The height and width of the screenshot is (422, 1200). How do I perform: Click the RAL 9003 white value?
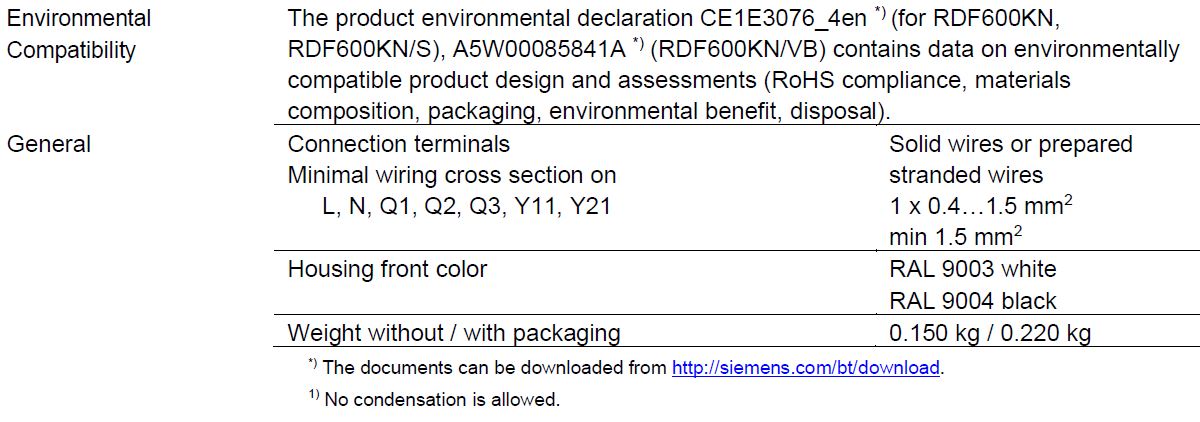972,269
